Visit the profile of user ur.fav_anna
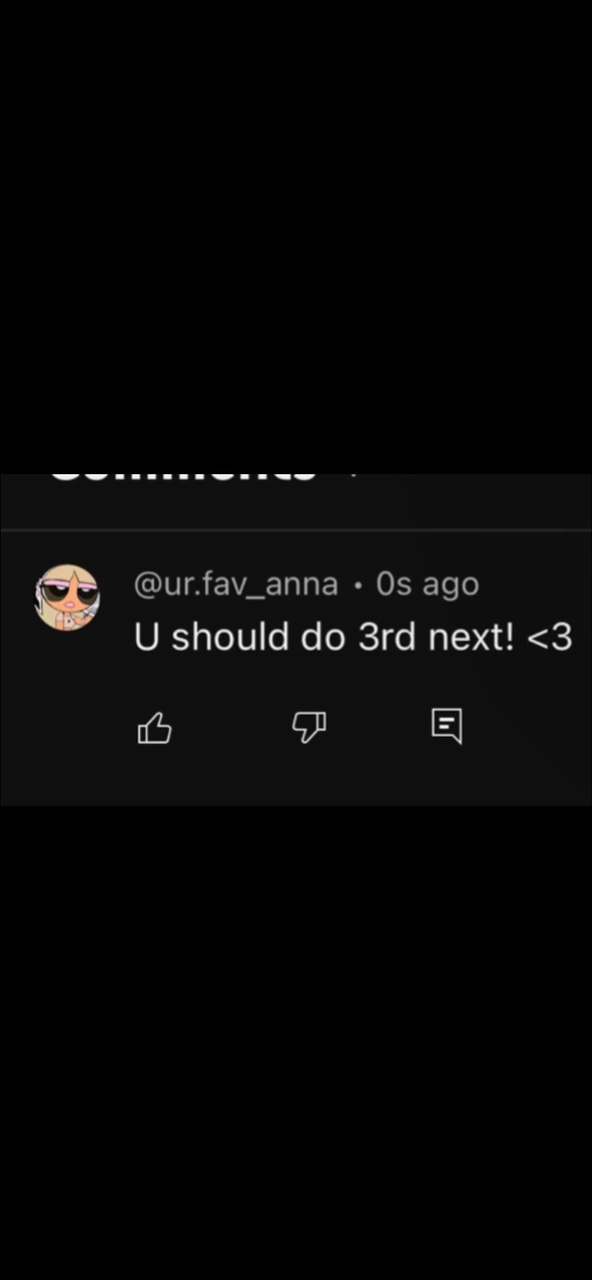592x1280 pixels. [x=236, y=584]
